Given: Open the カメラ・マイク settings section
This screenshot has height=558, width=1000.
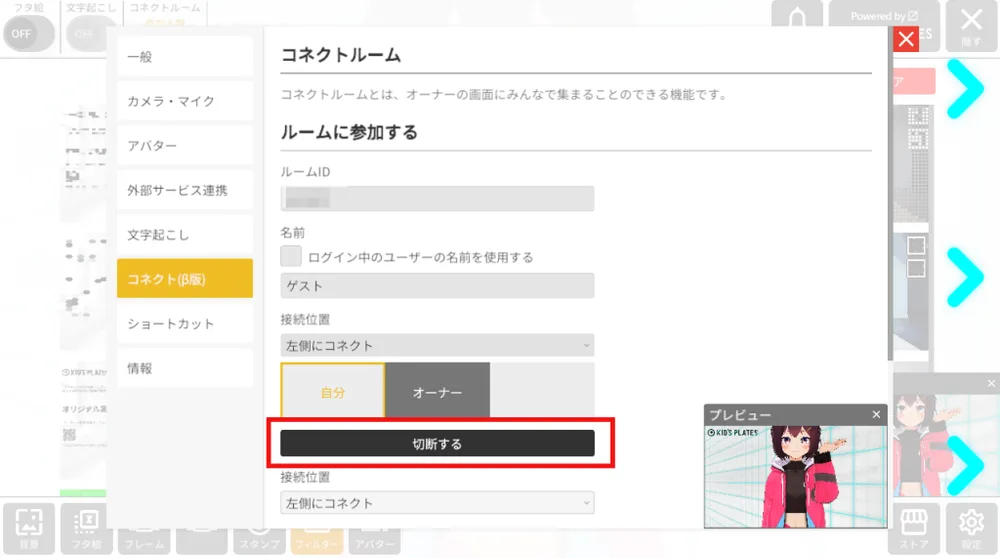Looking at the screenshot, I should coord(185,101).
